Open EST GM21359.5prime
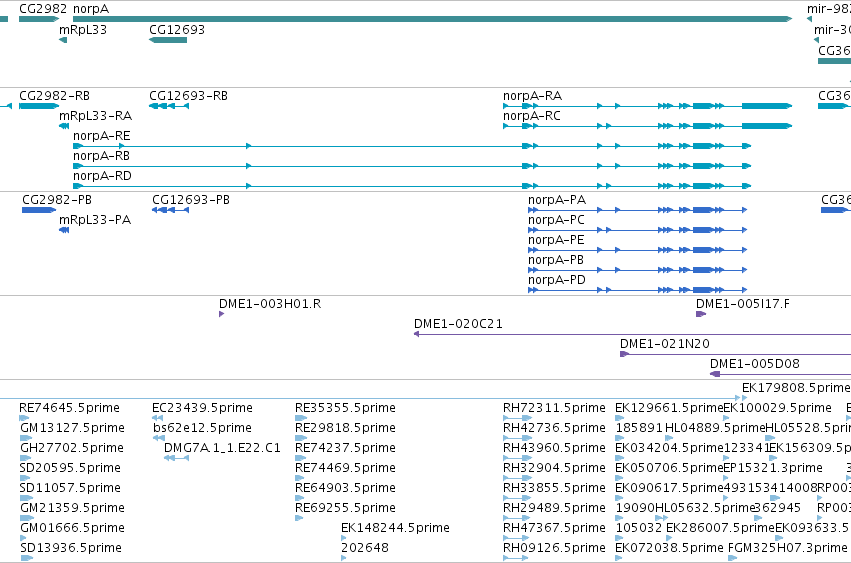Viewport: 851px width, 563px height. click(x=27, y=518)
